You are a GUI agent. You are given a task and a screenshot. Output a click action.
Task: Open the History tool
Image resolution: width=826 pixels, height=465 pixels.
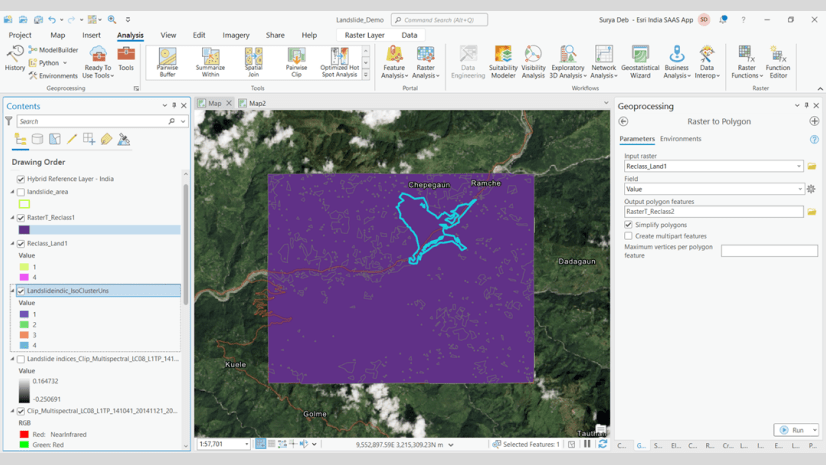pyautogui.click(x=15, y=58)
